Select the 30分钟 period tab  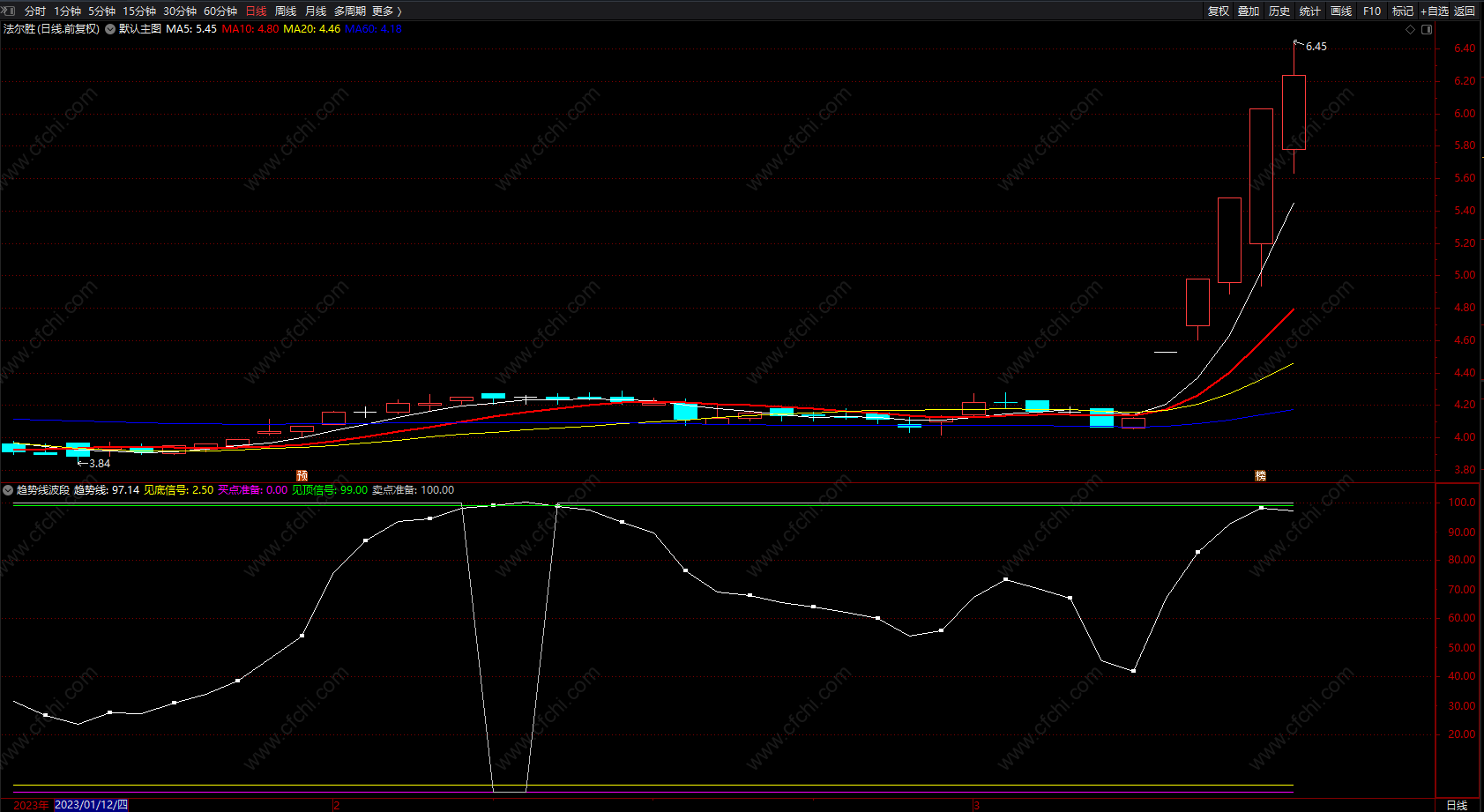click(180, 11)
